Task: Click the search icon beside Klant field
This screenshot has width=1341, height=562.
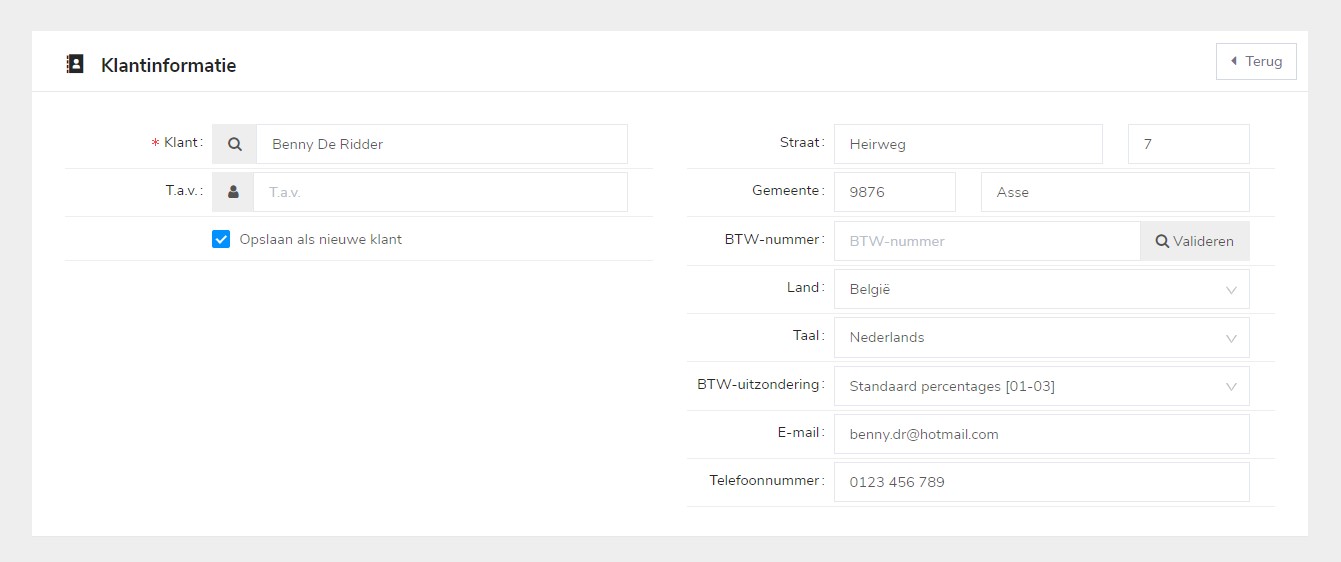Action: [235, 144]
